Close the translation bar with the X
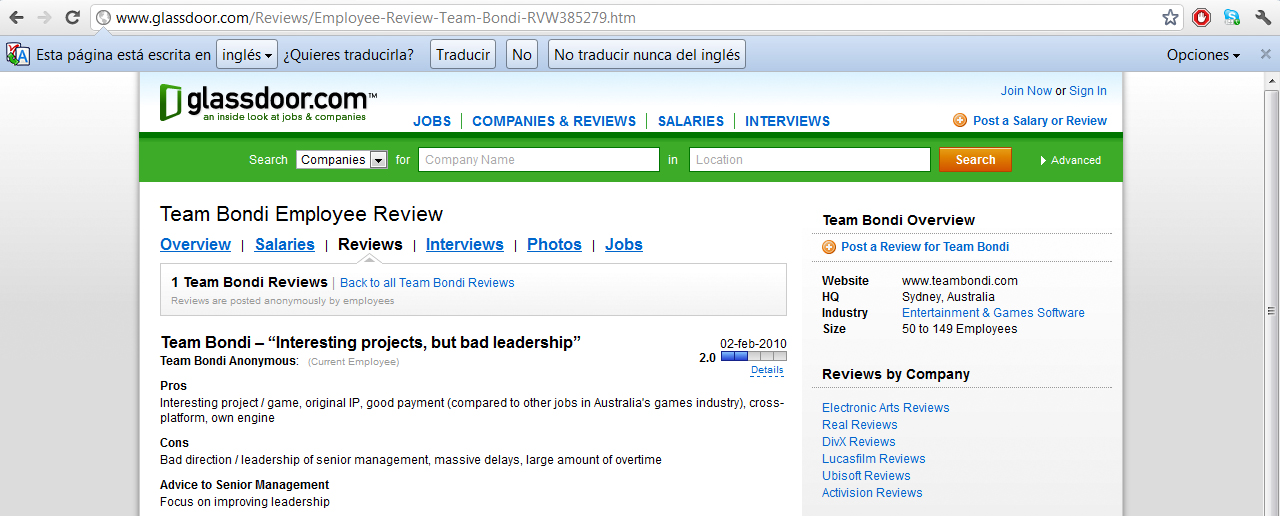Image resolution: width=1280 pixels, height=516 pixels. [x=1265, y=55]
